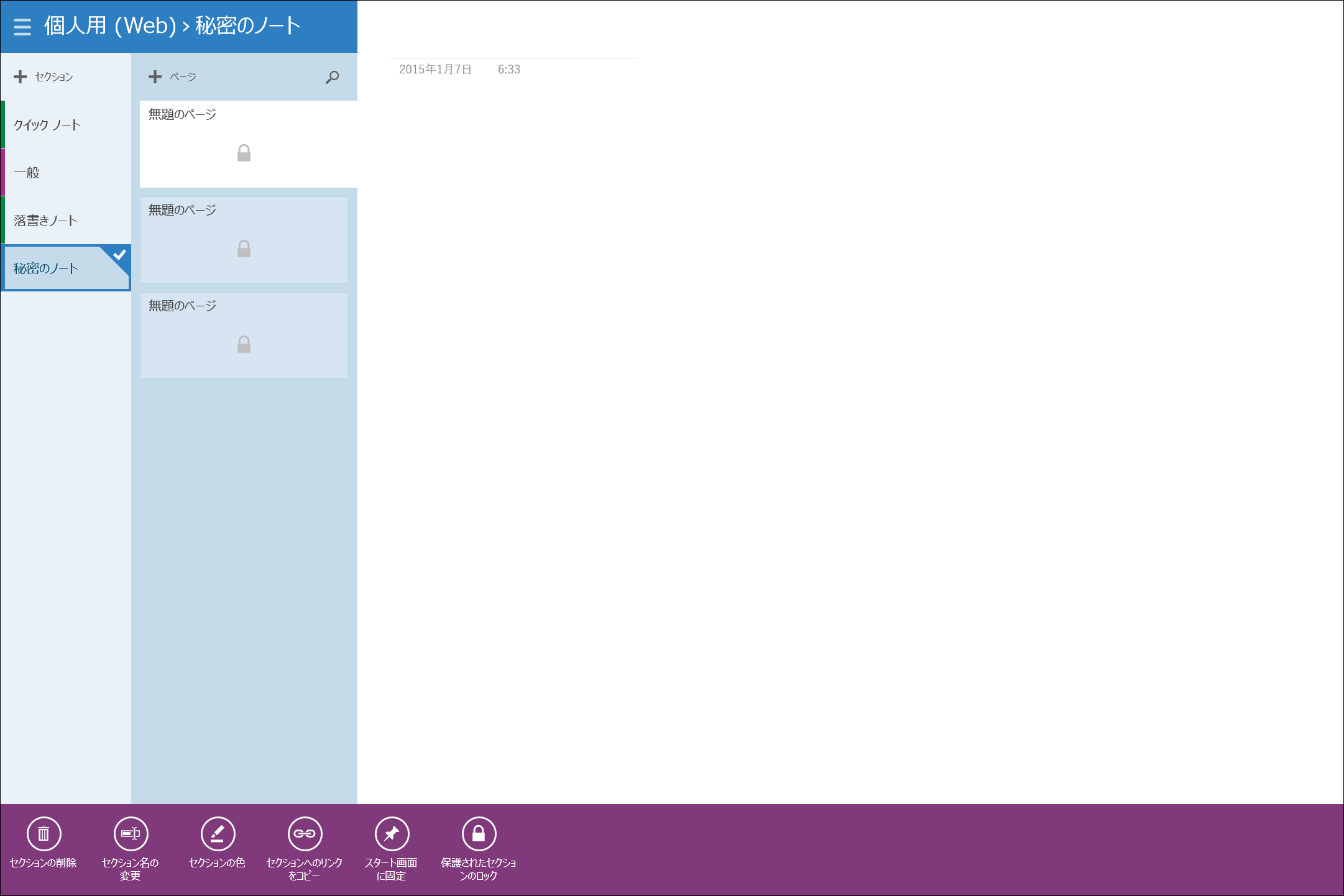Copy section link via セクションへのリンクをコピー
The height and width of the screenshot is (896, 1344).
[305, 834]
